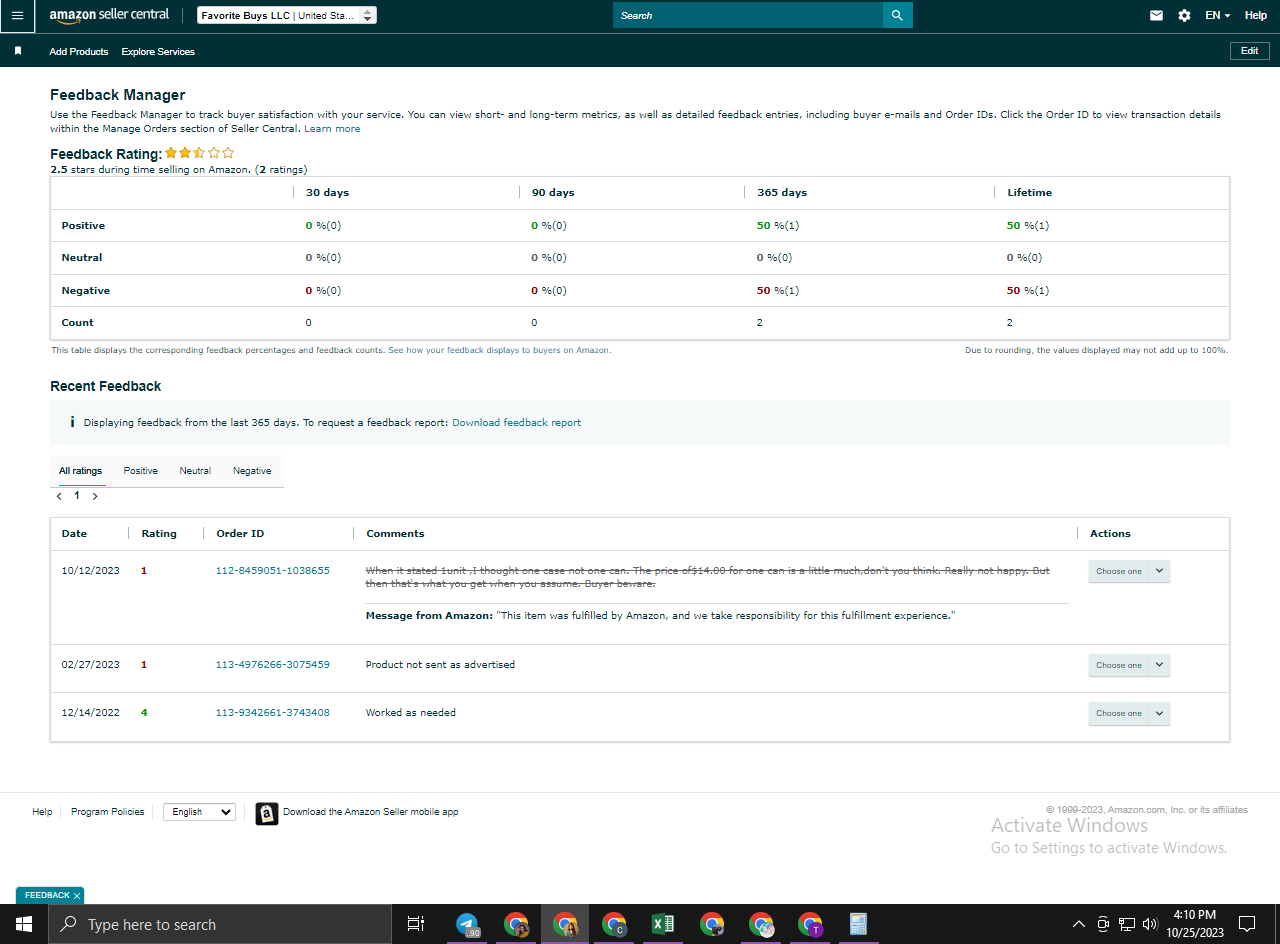Show hidden system tray icons
The image size is (1280, 944).
[1078, 924]
